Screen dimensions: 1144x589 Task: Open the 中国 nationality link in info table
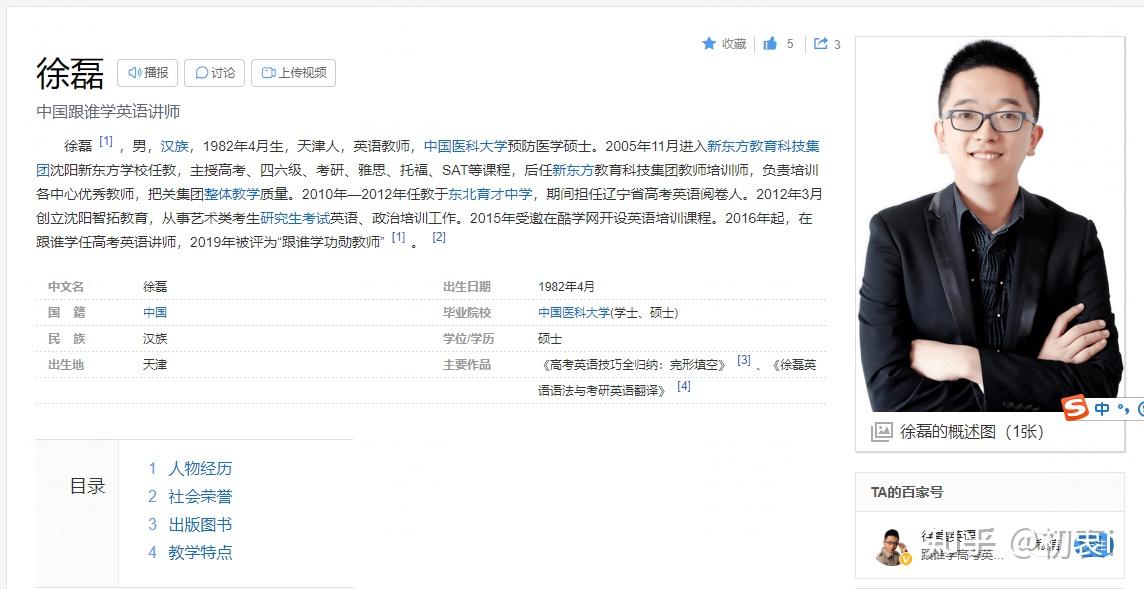(x=155, y=312)
